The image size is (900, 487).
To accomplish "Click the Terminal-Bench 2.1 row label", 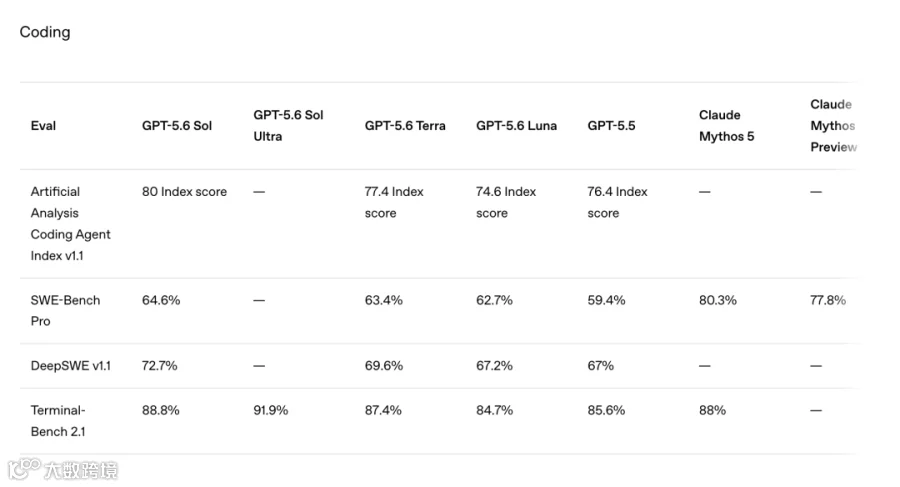I will click(x=58, y=421).
